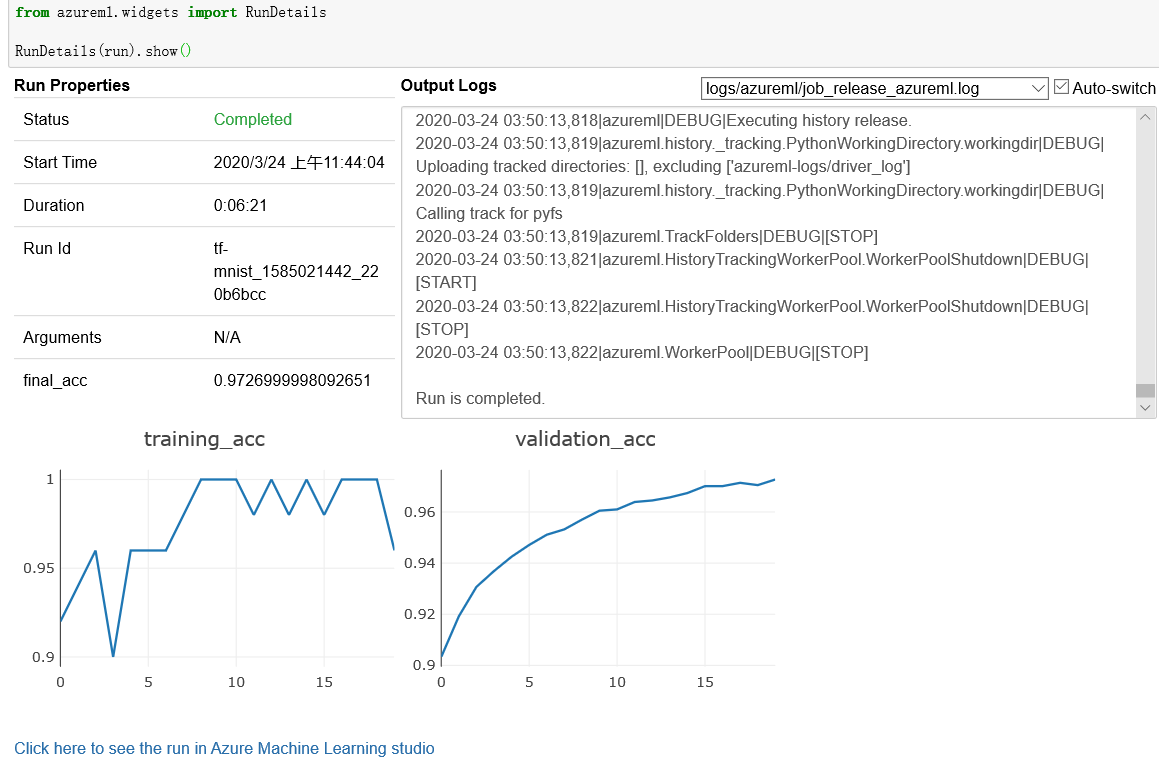Viewport: 1159px width, 761px height.
Task: Click the 'Calling track for pyfs' log line
Action: [x=489, y=214]
